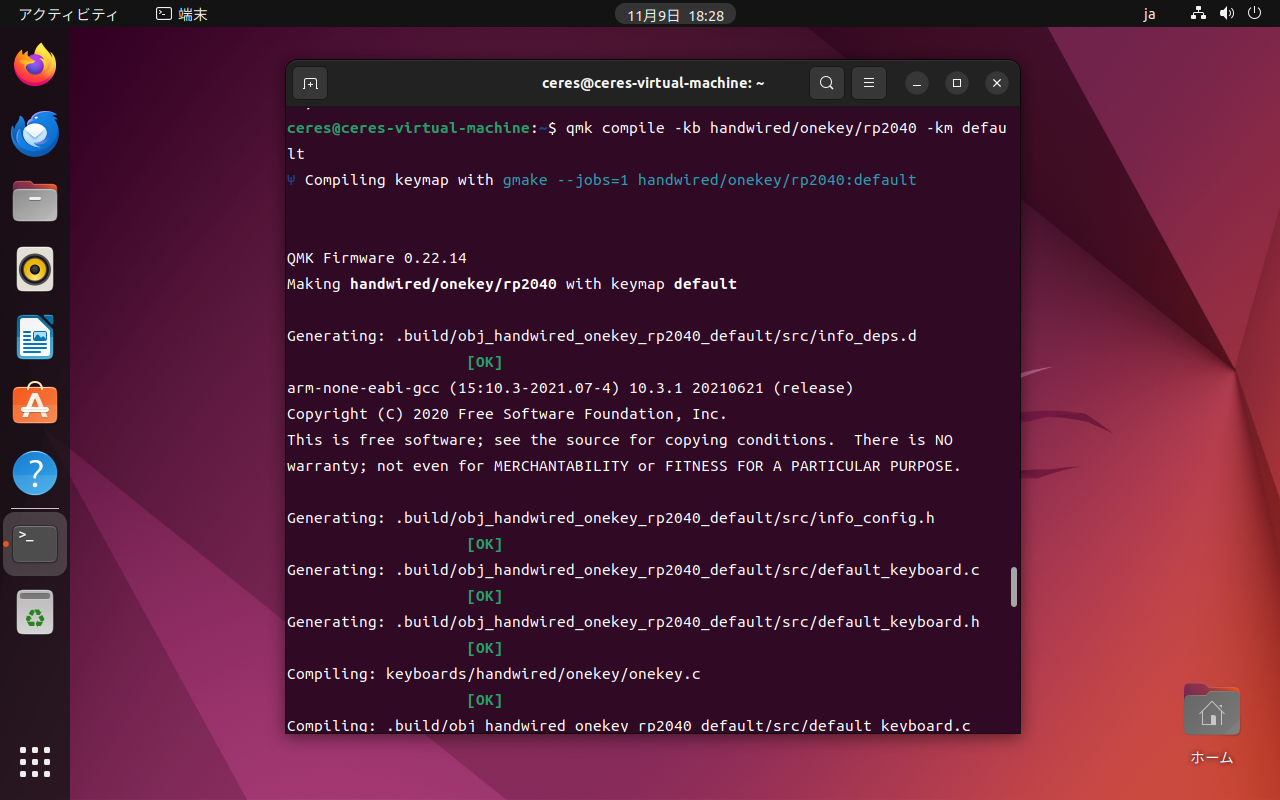Click the terminal title 'ceres@ceres-virtual-machine: ~'
Viewport: 1280px width, 800px height.
click(653, 83)
